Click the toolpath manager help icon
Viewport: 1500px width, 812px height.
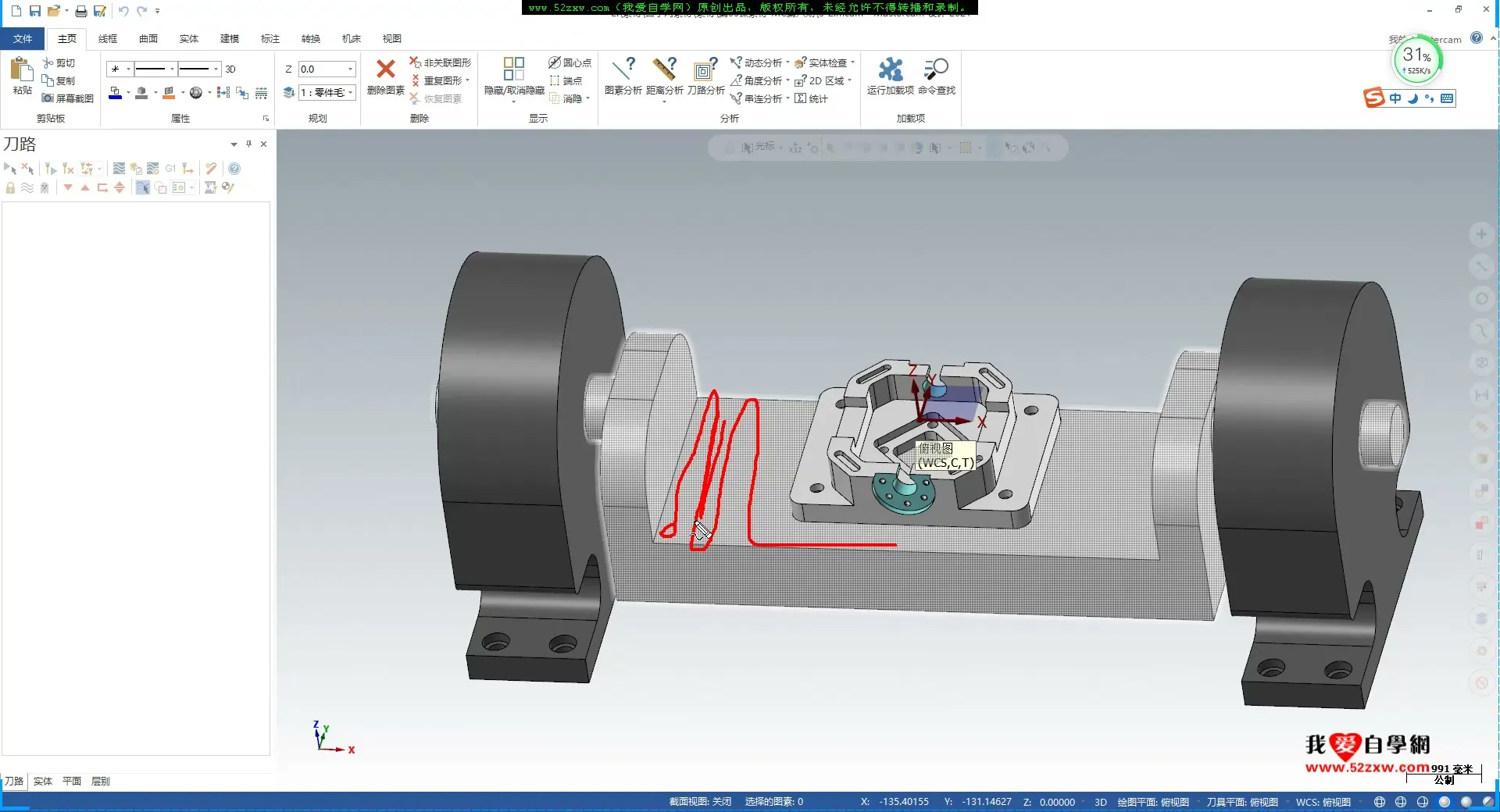coord(234,169)
